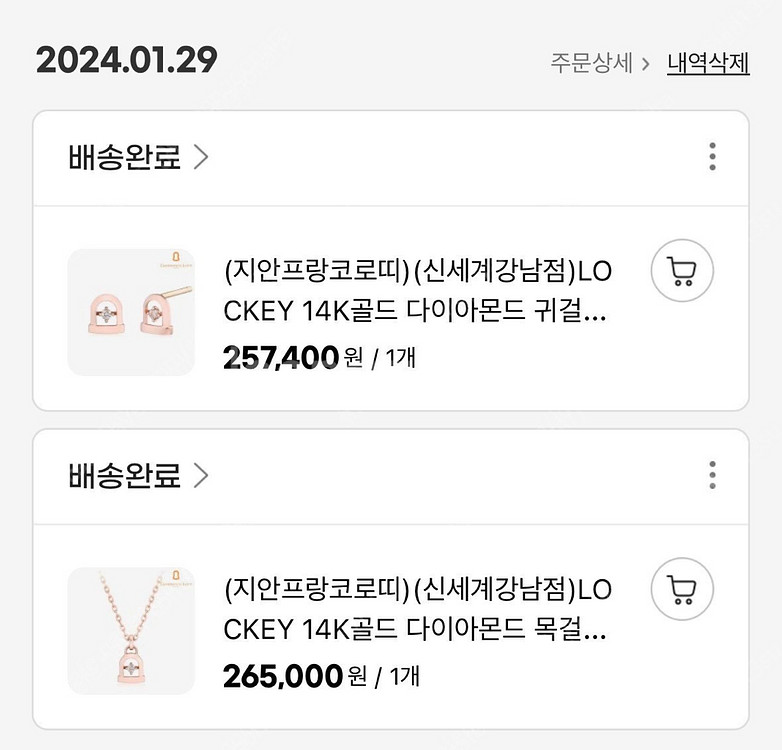The image size is (782, 750).
Task: Open the LOCKEY 14K골드 다이아몬드 목걸이 product title
Action: click(416, 609)
